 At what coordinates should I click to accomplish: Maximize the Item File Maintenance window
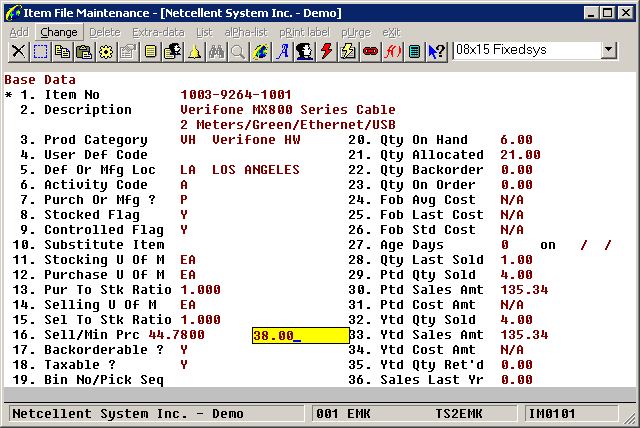click(x=608, y=13)
